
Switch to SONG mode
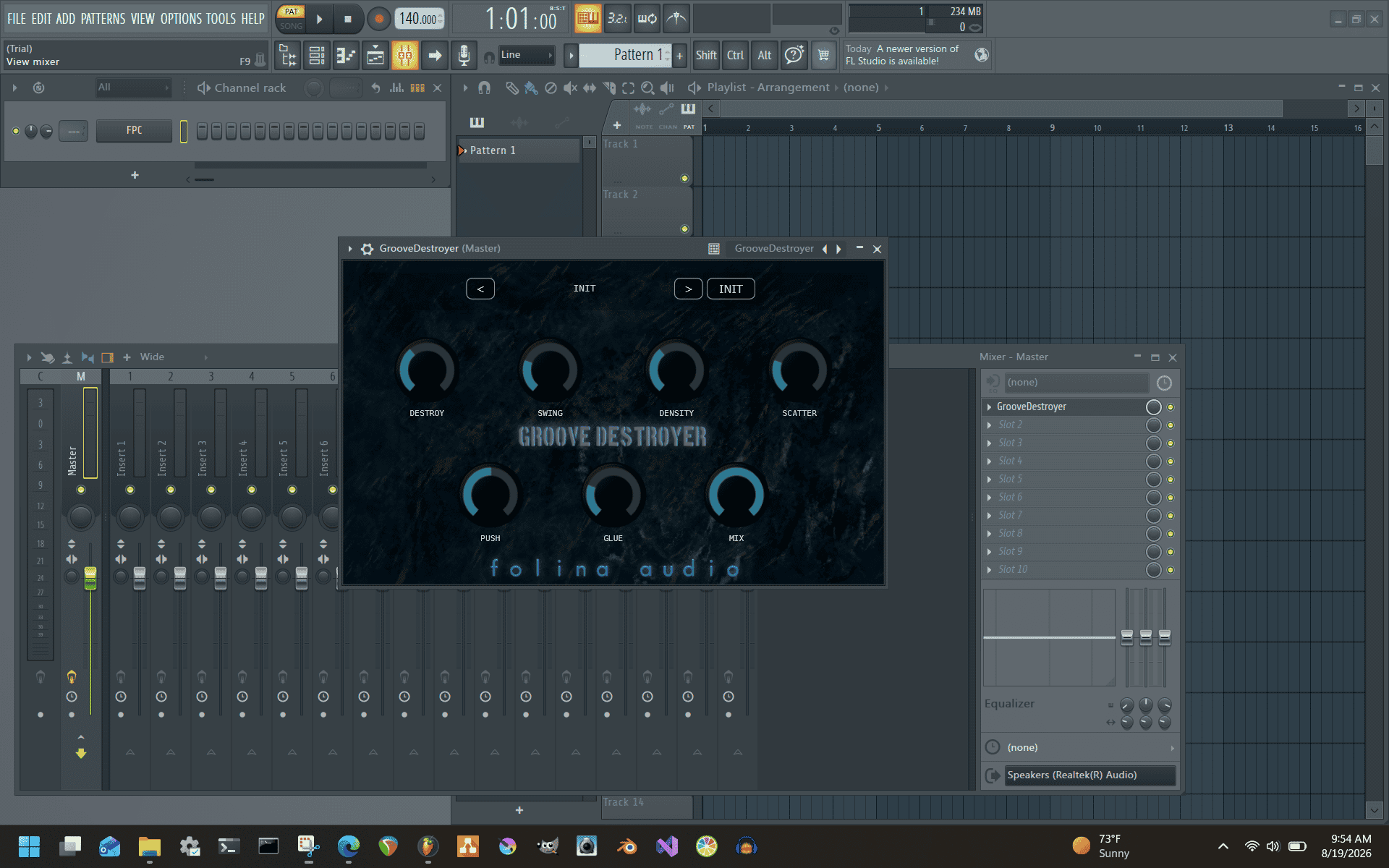[291, 26]
